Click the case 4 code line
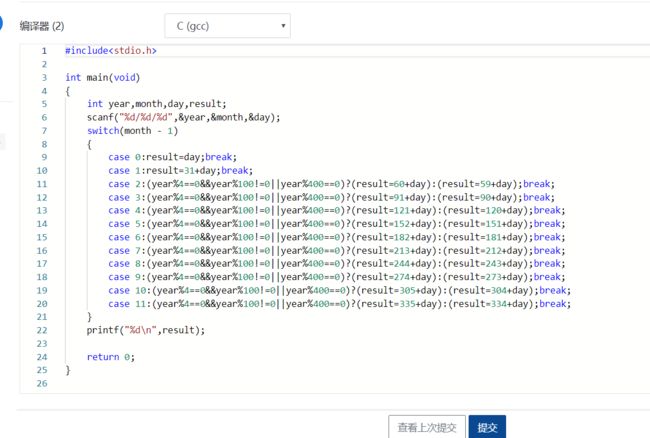650x438 pixels. pos(337,211)
